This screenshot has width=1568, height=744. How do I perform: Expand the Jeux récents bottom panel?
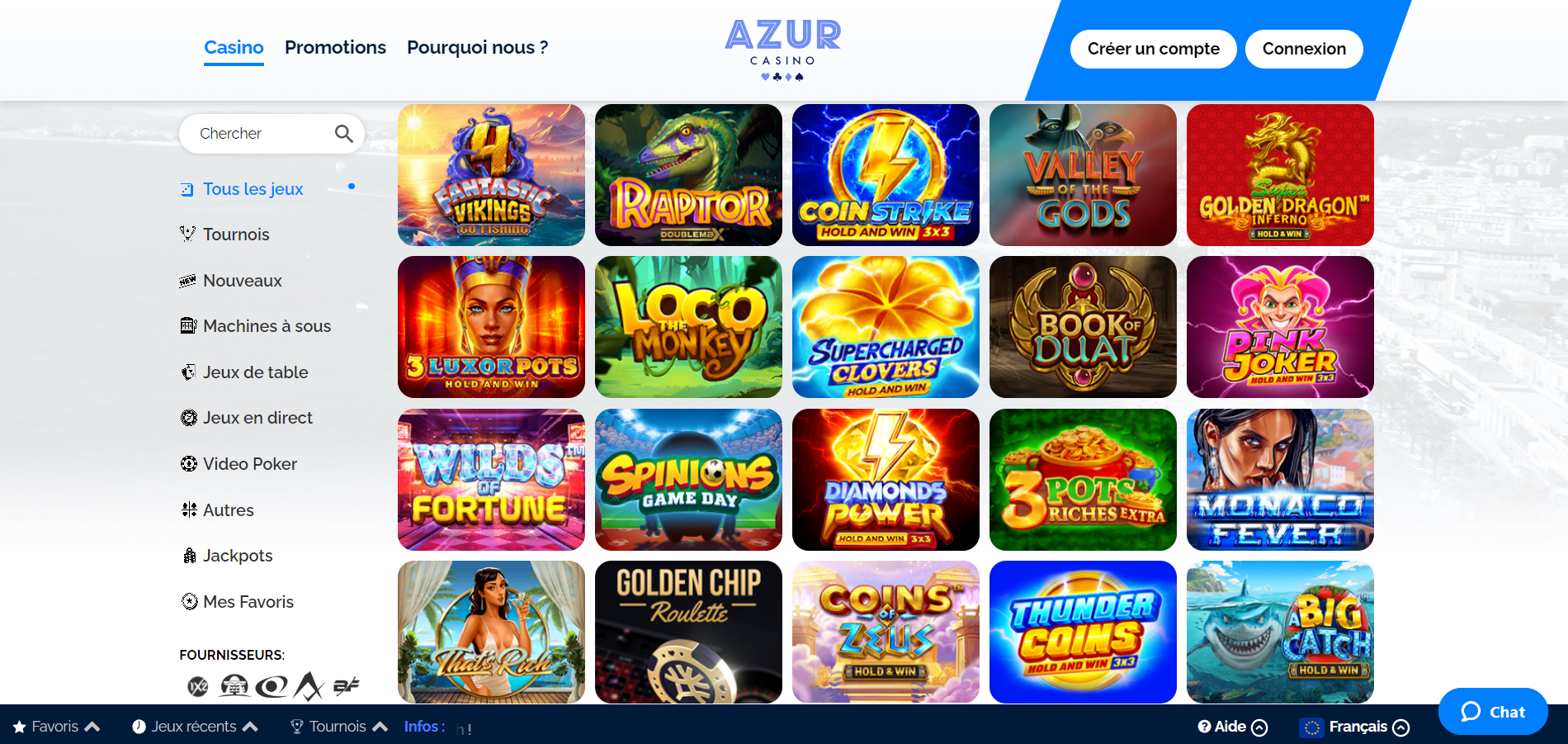(x=195, y=727)
